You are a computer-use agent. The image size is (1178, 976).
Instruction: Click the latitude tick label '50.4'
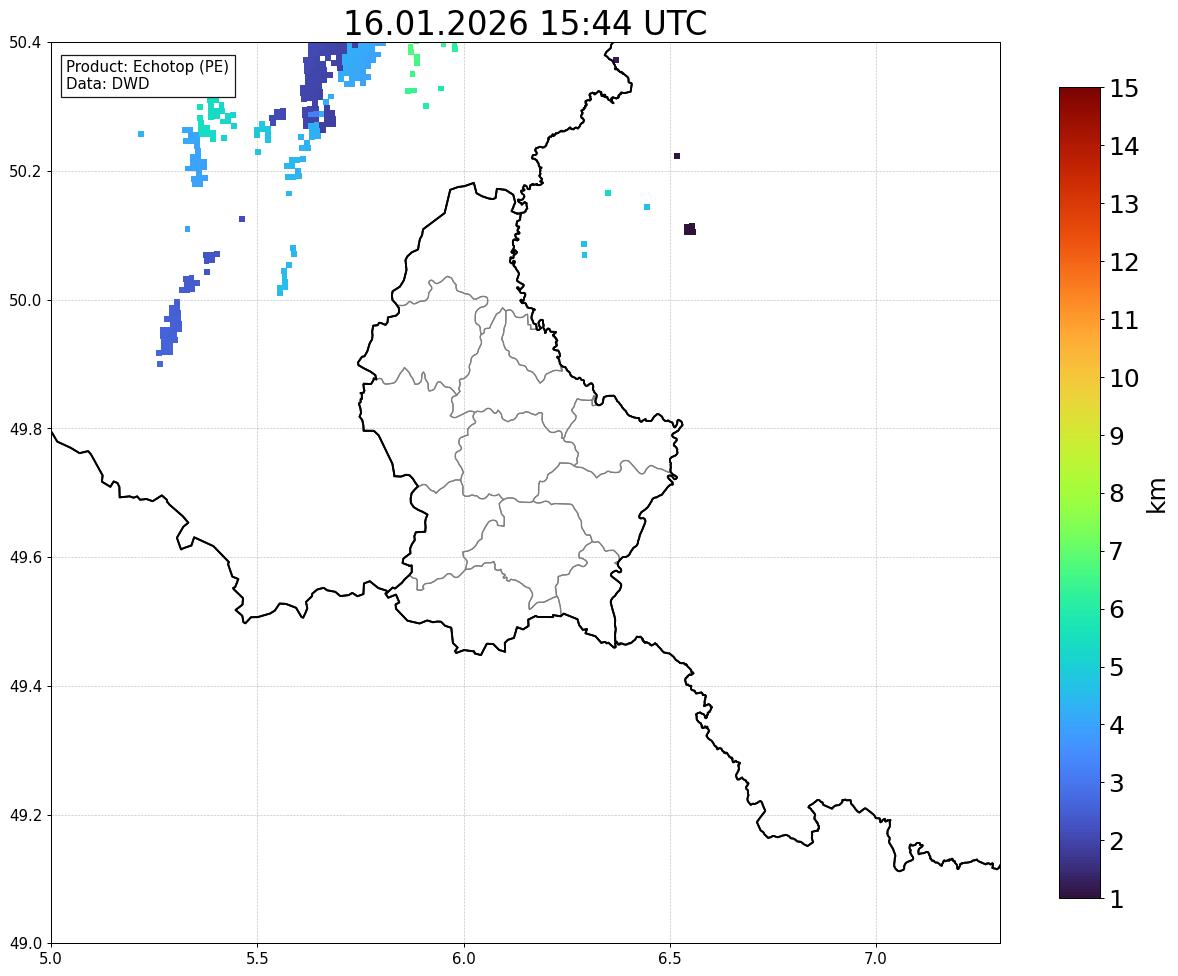tap(26, 43)
